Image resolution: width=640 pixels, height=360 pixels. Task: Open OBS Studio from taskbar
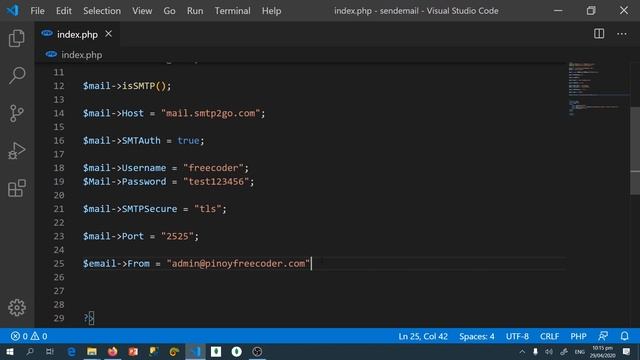(x=257, y=351)
